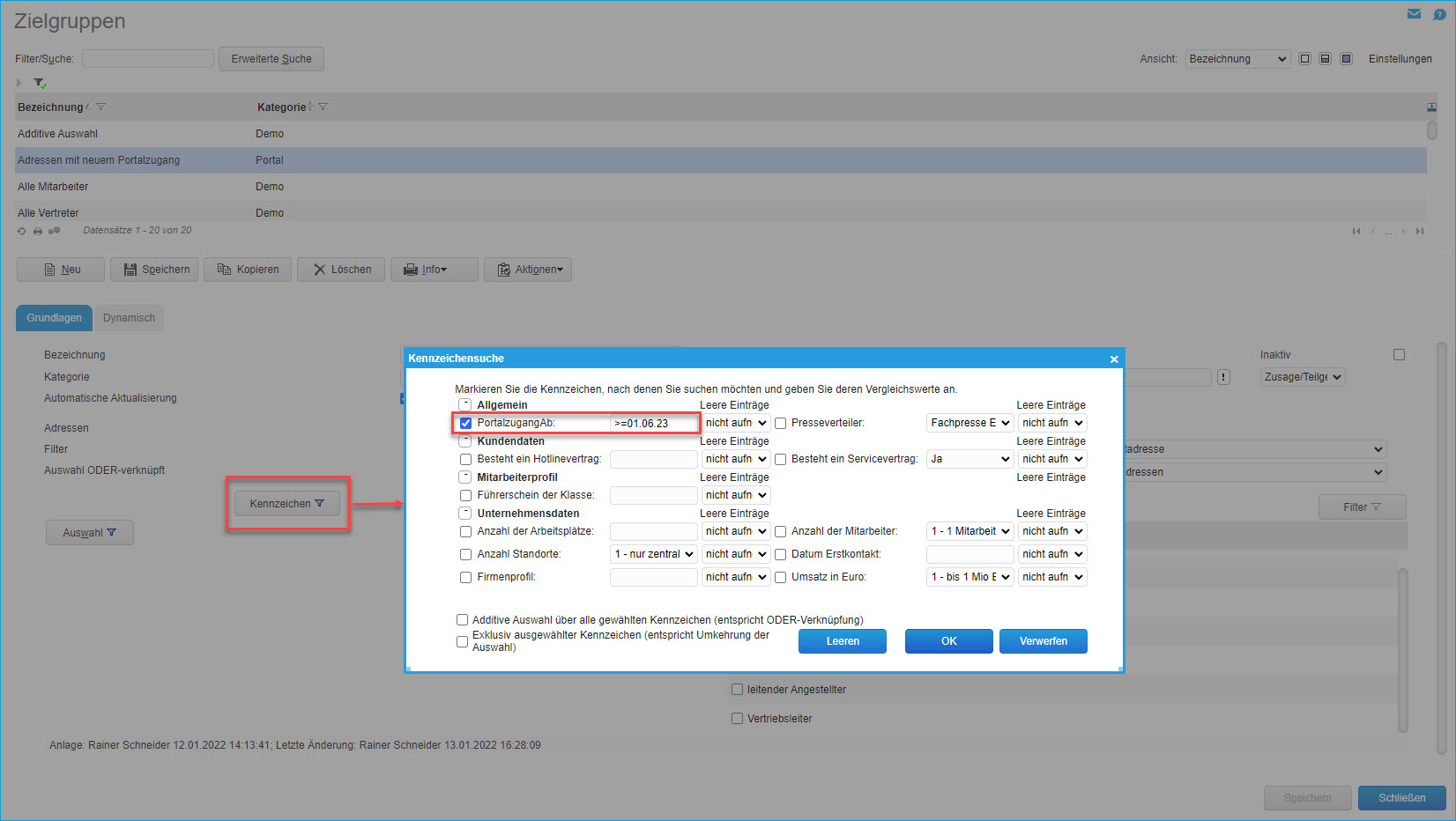Enable the Presseverteiler checkbox
1456x821 pixels.
tap(780, 423)
